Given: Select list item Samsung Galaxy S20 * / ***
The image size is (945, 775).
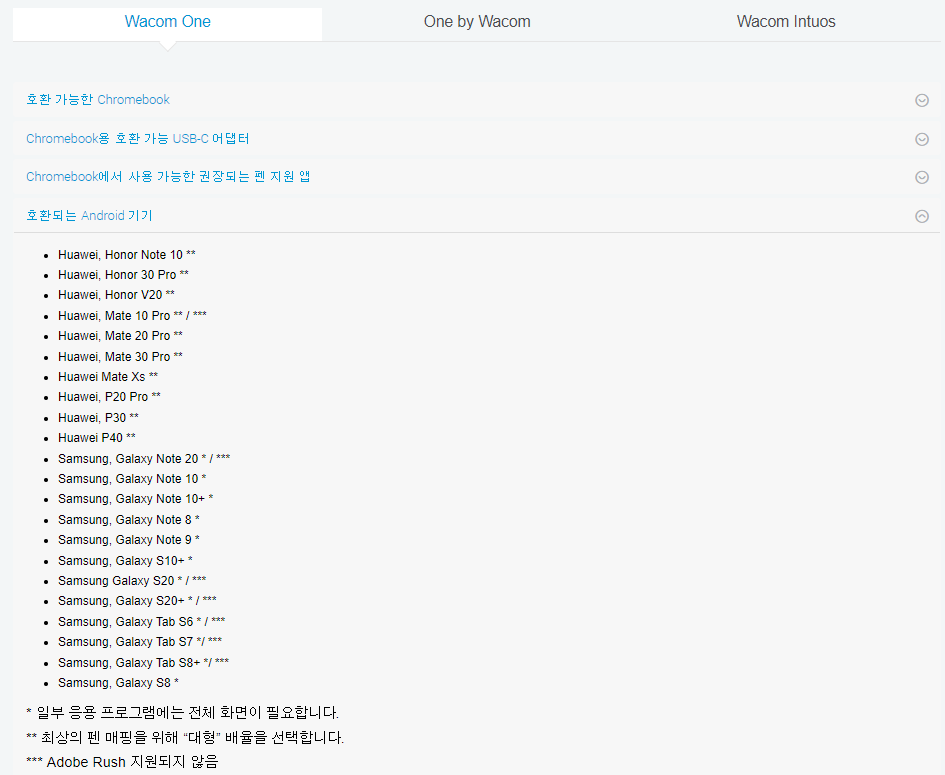Looking at the screenshot, I should tap(132, 580).
